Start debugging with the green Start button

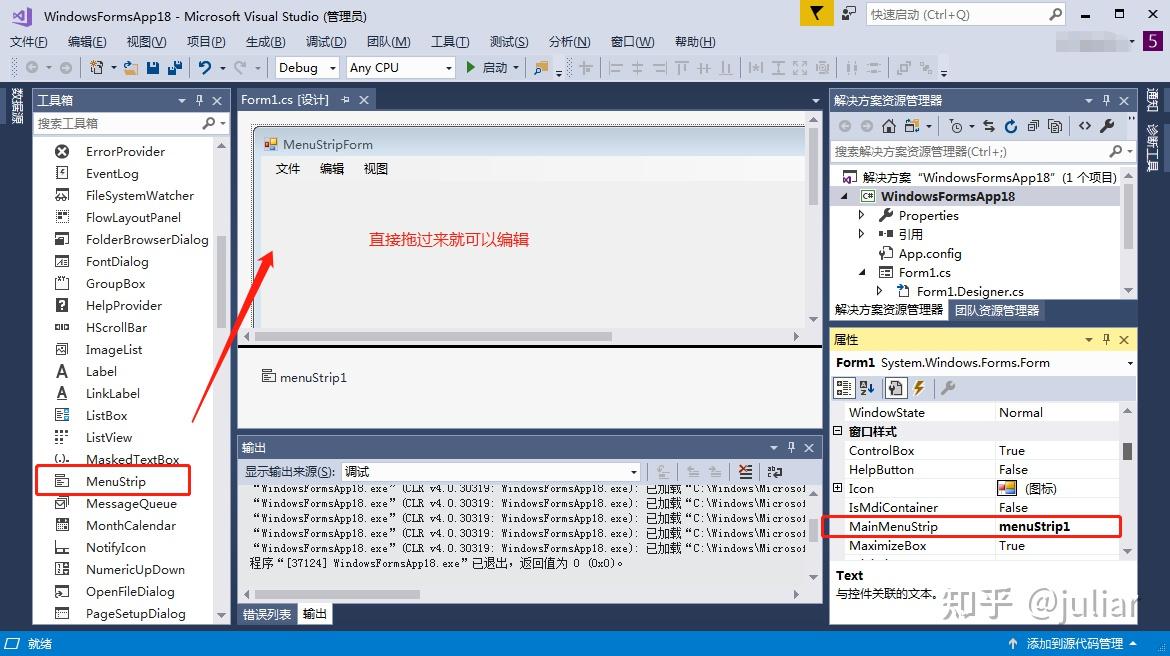click(x=468, y=67)
